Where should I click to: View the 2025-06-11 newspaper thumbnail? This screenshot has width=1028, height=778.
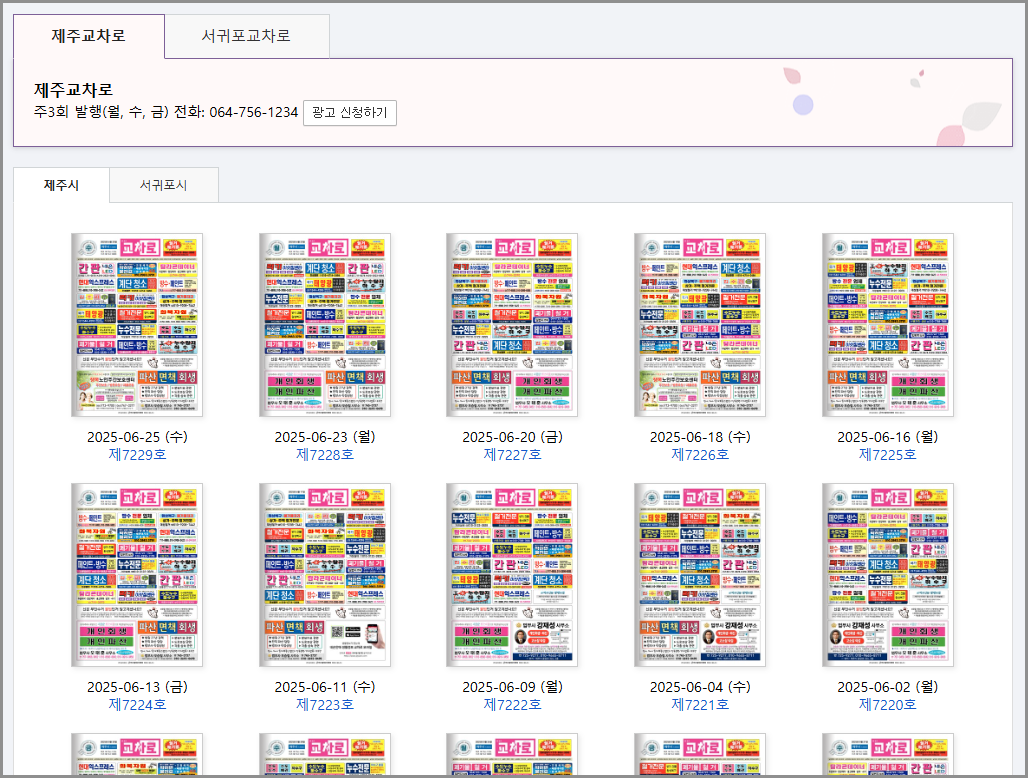[324, 576]
